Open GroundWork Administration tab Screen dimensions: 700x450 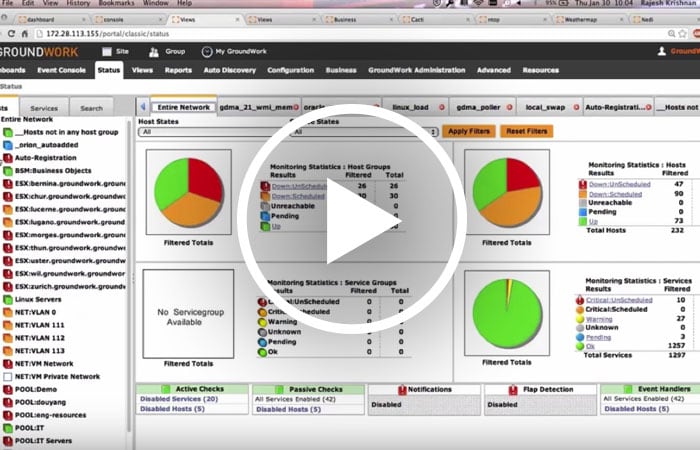coord(417,70)
